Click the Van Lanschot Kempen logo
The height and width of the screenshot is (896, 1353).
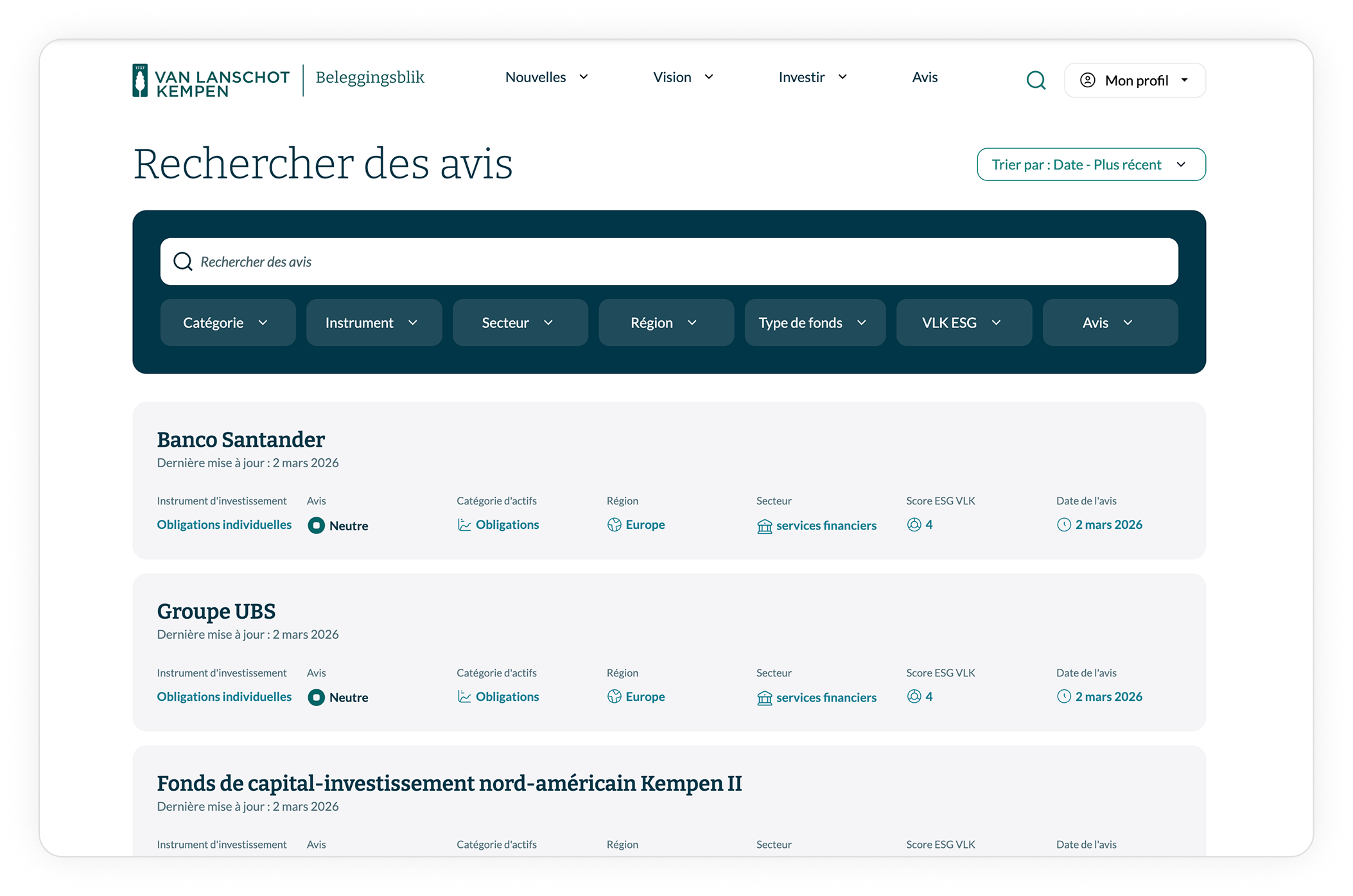(x=211, y=81)
